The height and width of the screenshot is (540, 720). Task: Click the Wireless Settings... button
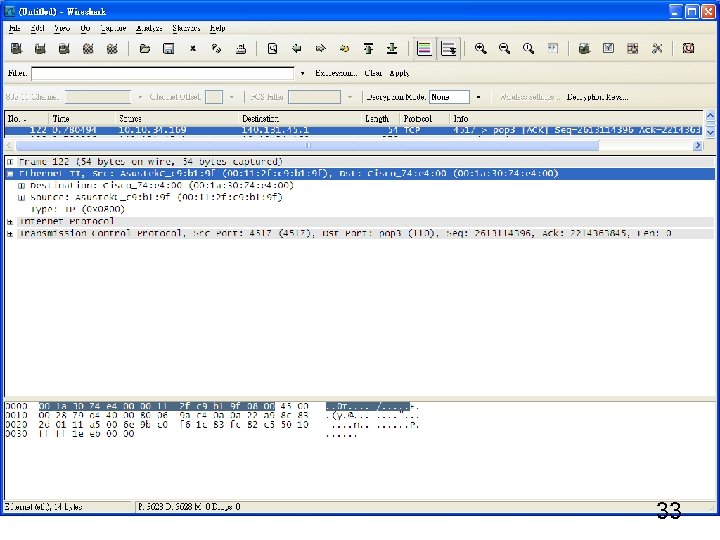(529, 97)
